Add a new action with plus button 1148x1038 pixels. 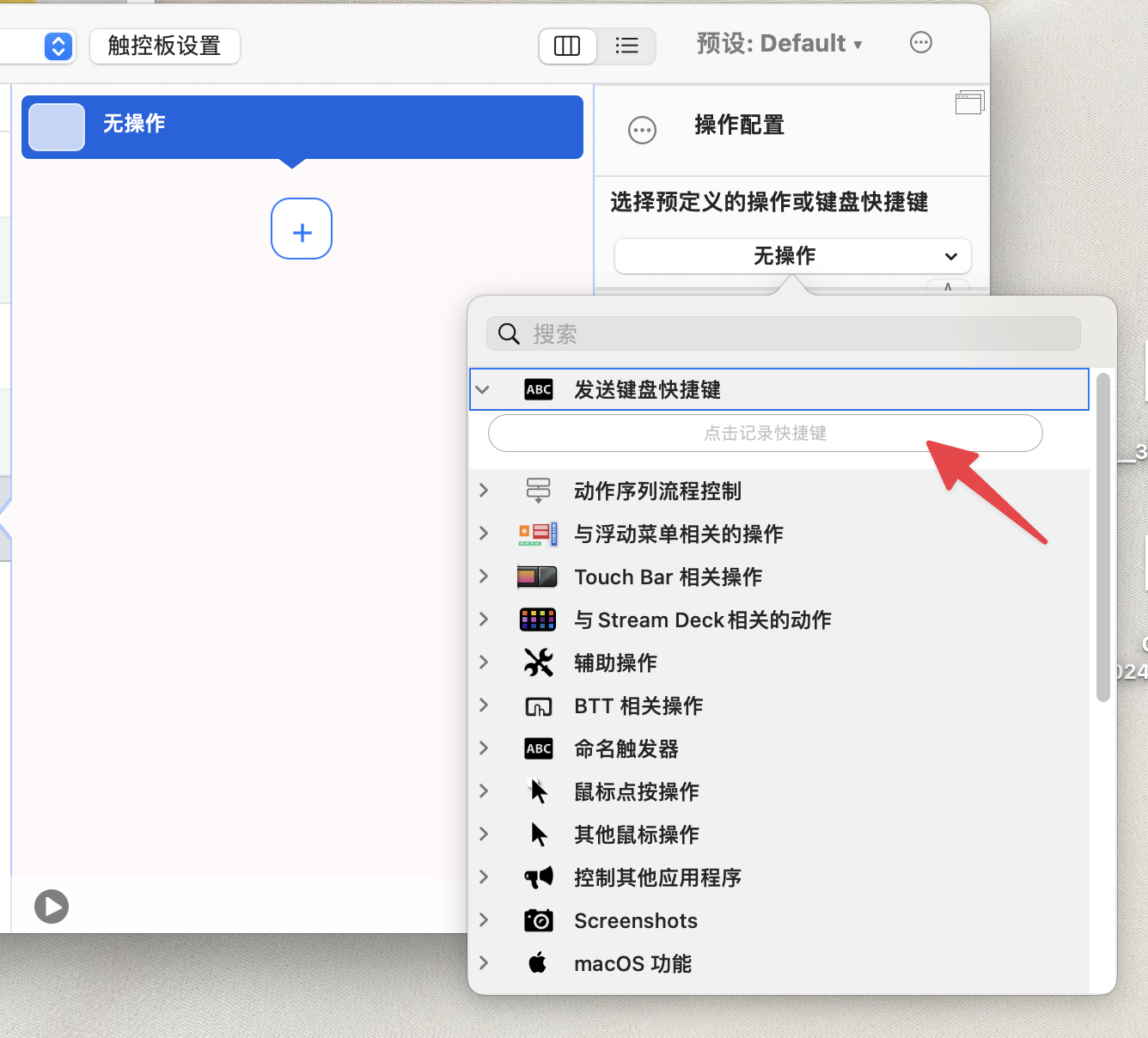click(x=302, y=229)
